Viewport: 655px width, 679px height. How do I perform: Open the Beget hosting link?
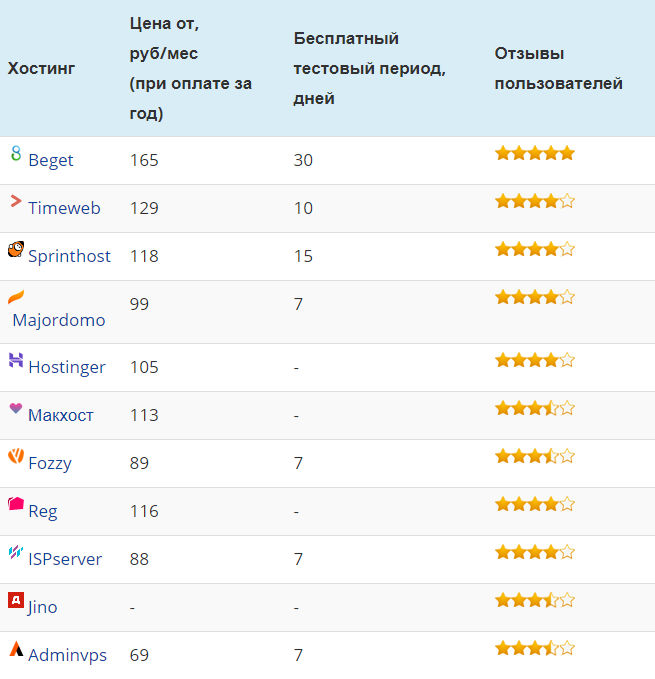(51, 161)
